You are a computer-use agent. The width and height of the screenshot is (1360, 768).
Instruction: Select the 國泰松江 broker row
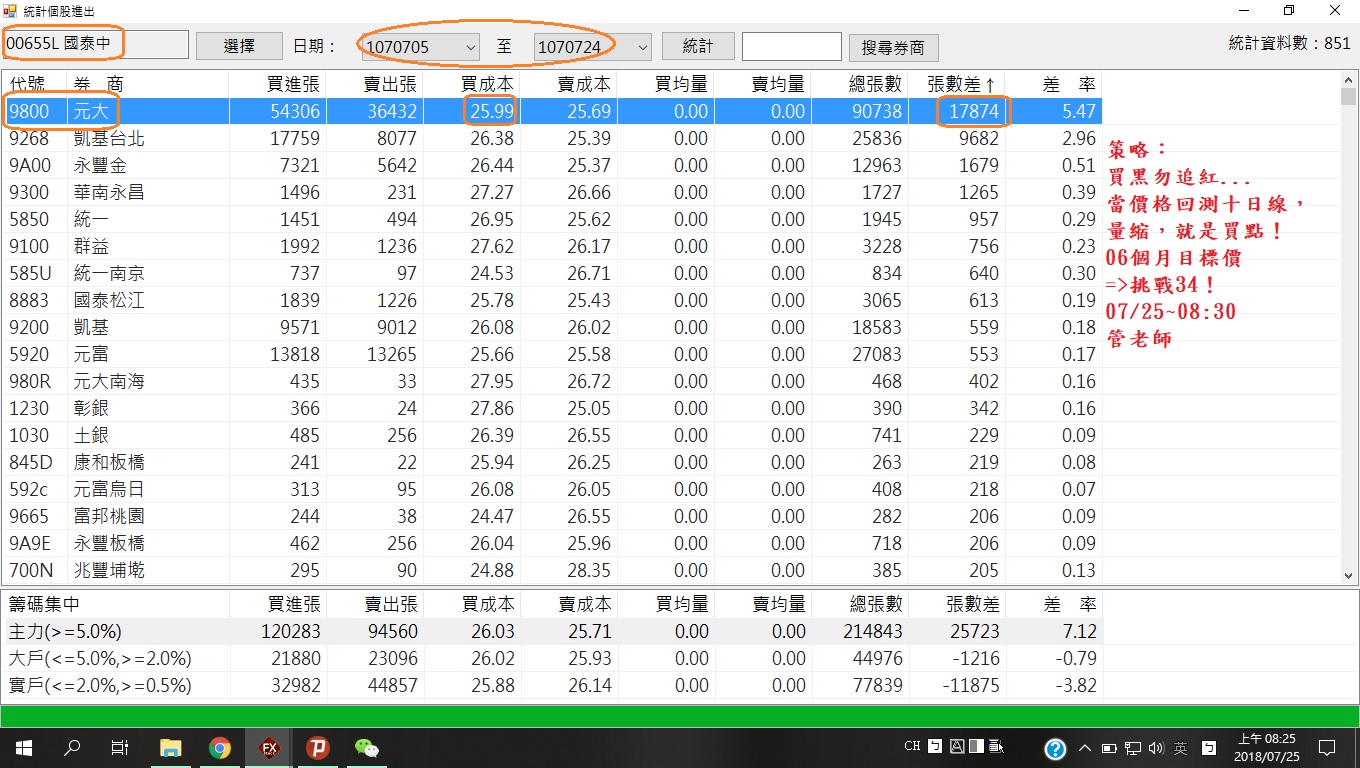click(x=552, y=300)
